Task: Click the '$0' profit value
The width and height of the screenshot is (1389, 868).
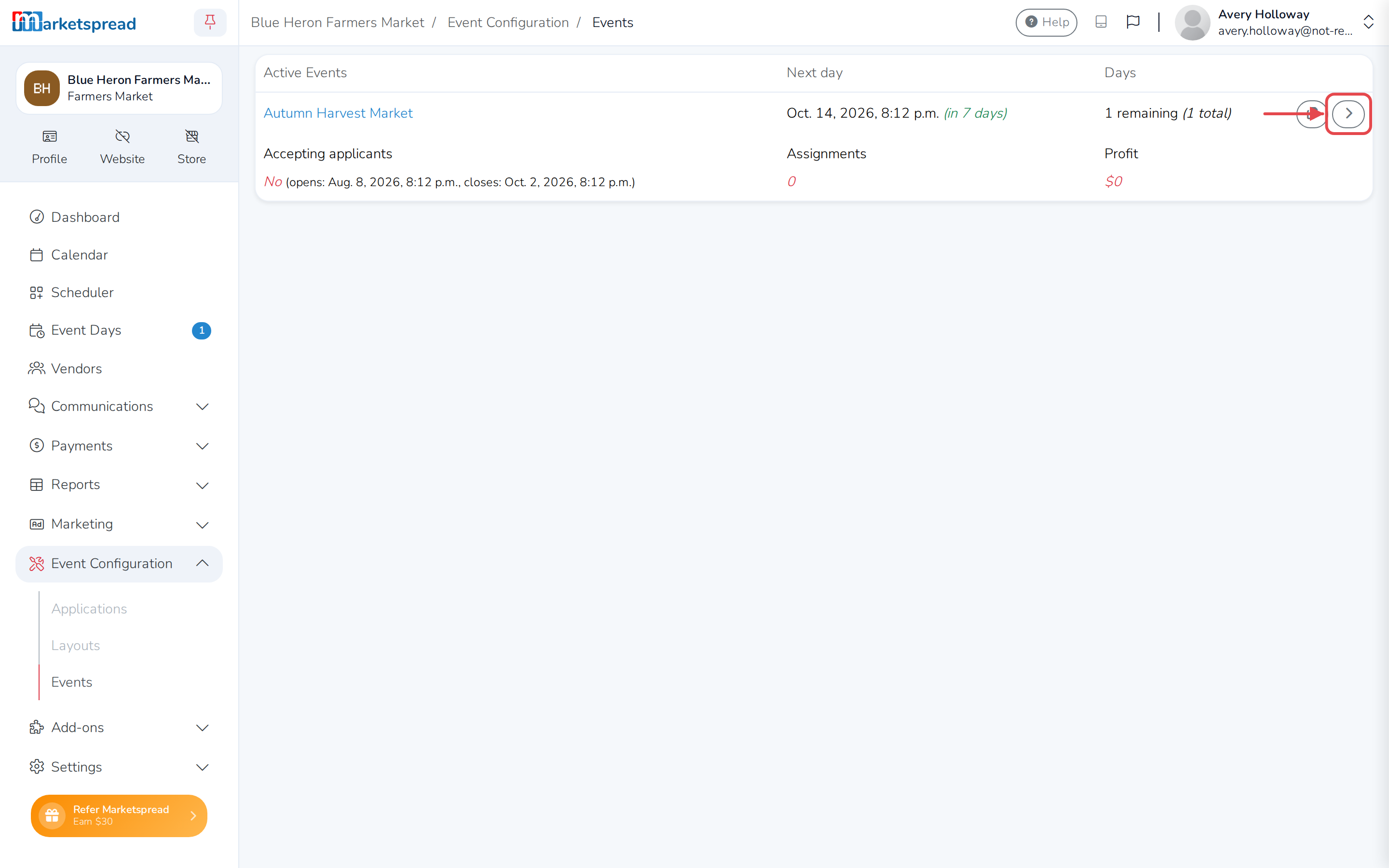Action: [x=1113, y=181]
